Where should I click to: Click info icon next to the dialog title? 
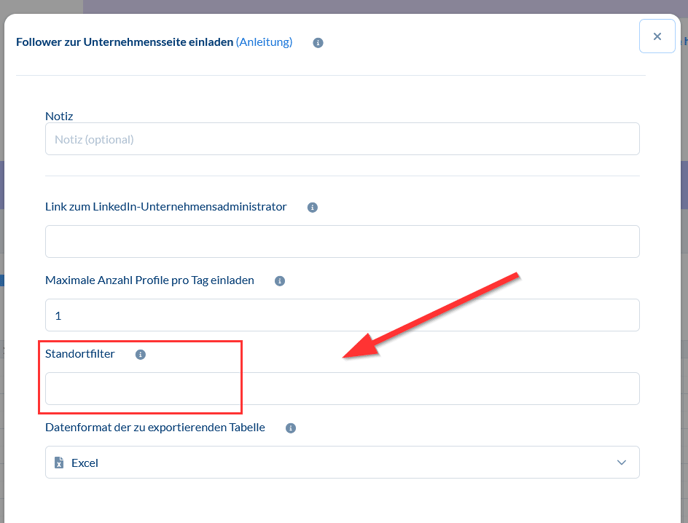[x=318, y=43]
